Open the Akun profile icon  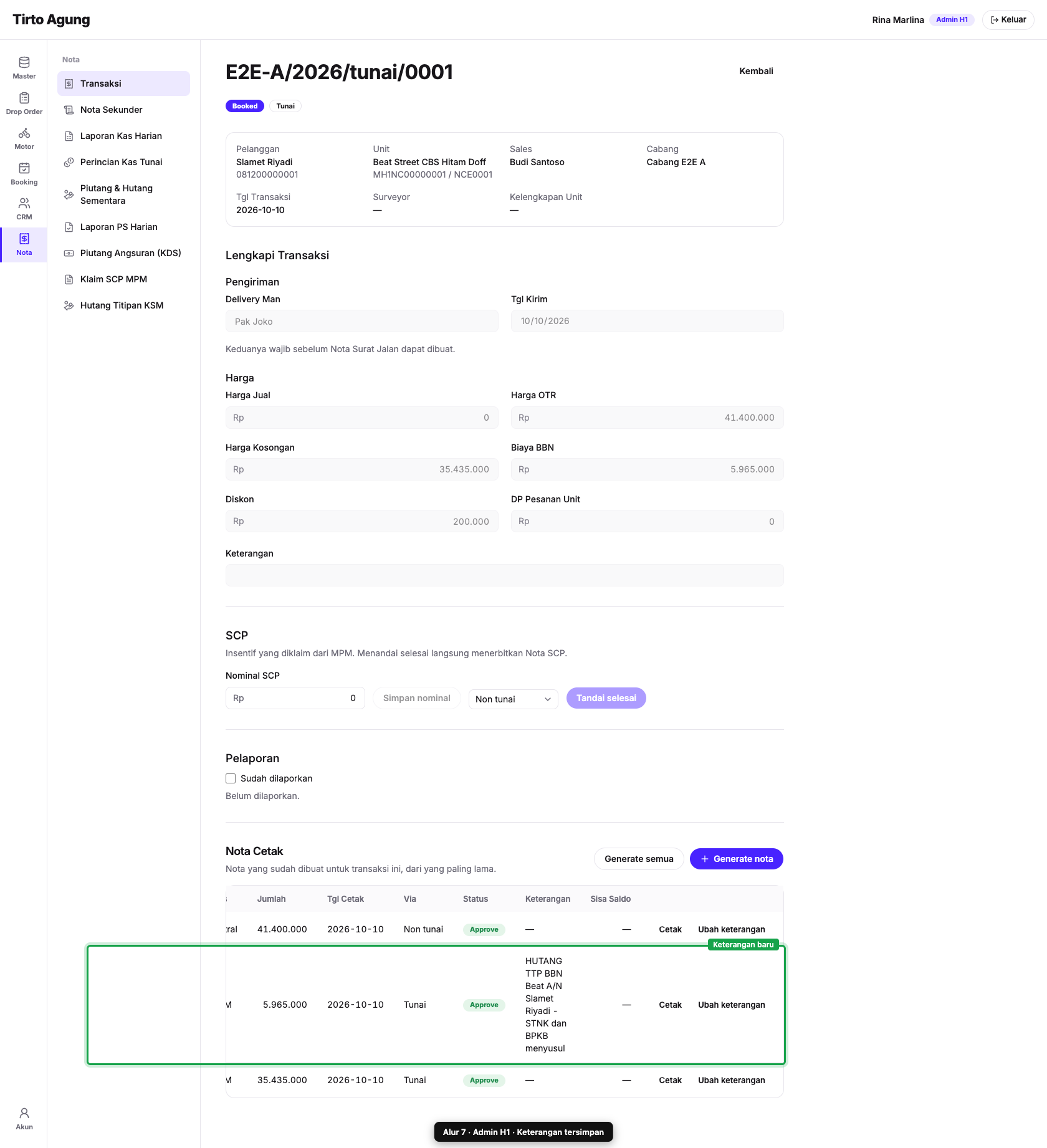(x=24, y=1113)
